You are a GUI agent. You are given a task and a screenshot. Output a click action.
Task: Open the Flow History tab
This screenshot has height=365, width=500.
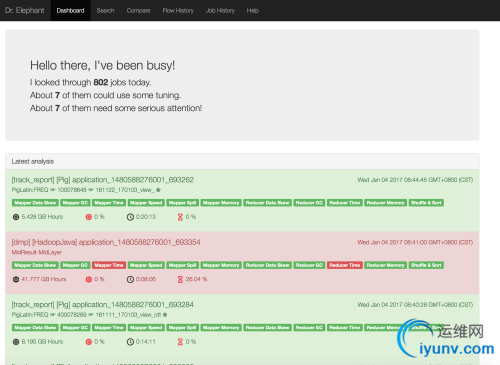[178, 10]
